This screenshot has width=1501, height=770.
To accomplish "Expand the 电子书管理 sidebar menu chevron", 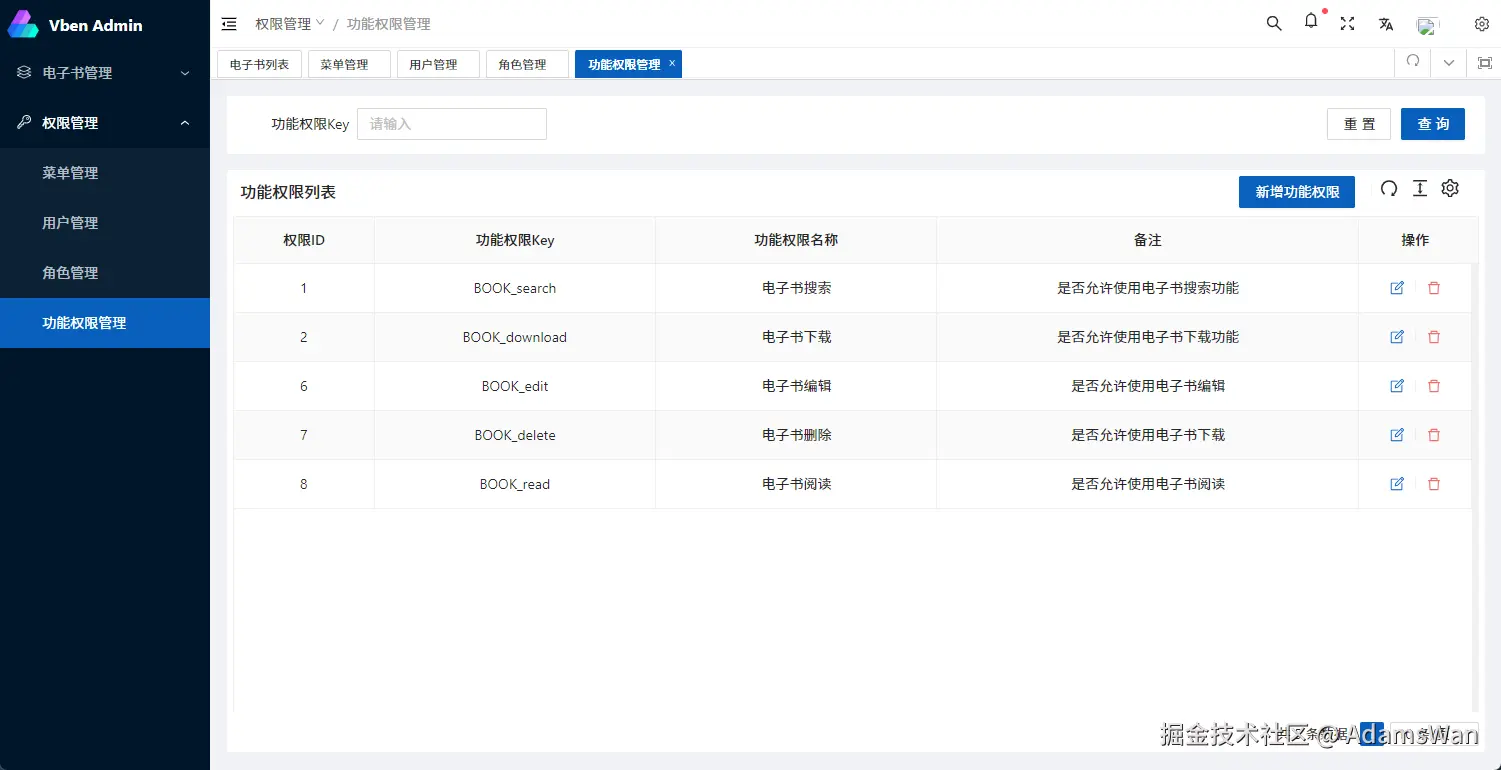I will point(184,73).
